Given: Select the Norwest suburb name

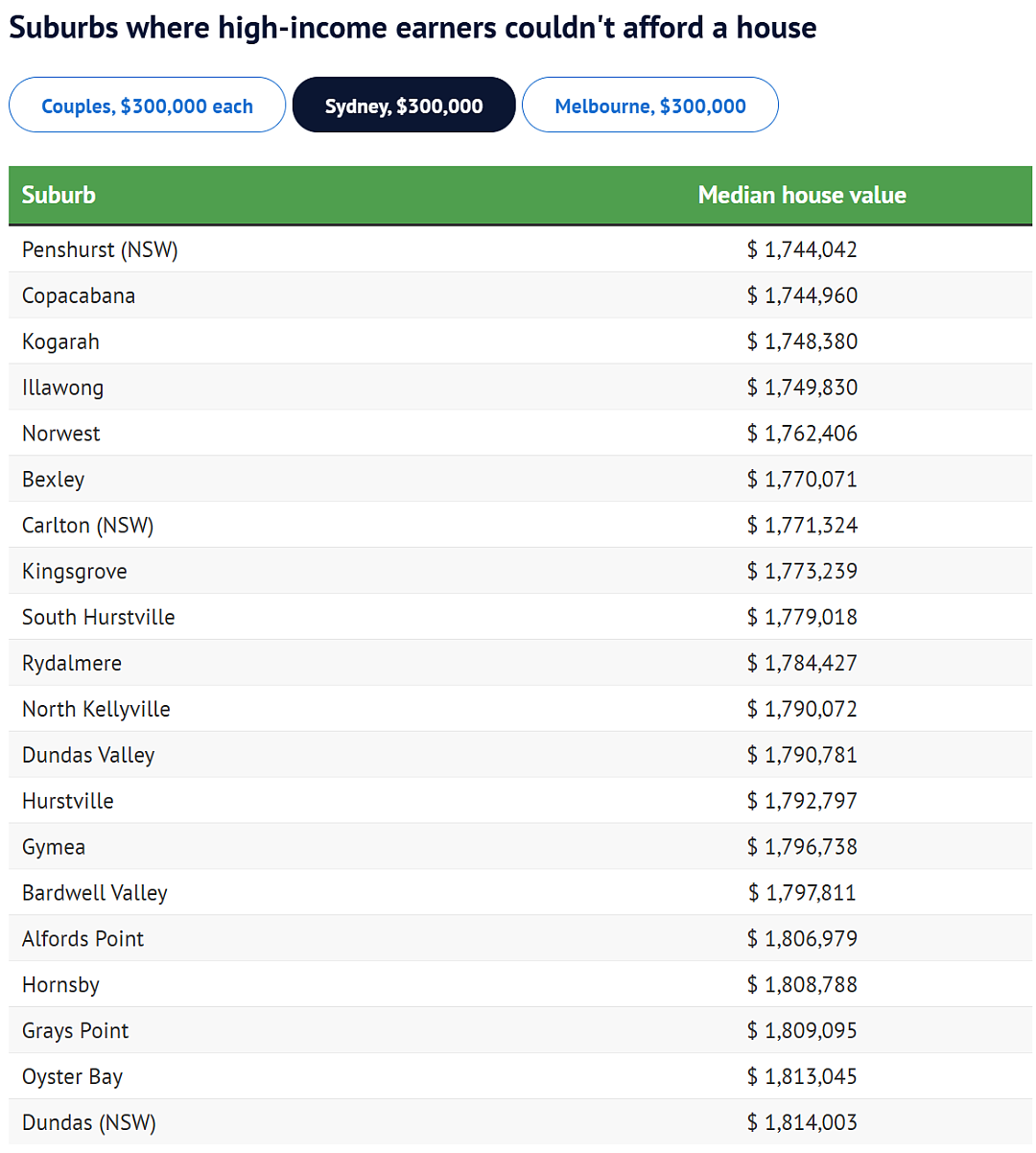Looking at the screenshot, I should (60, 434).
